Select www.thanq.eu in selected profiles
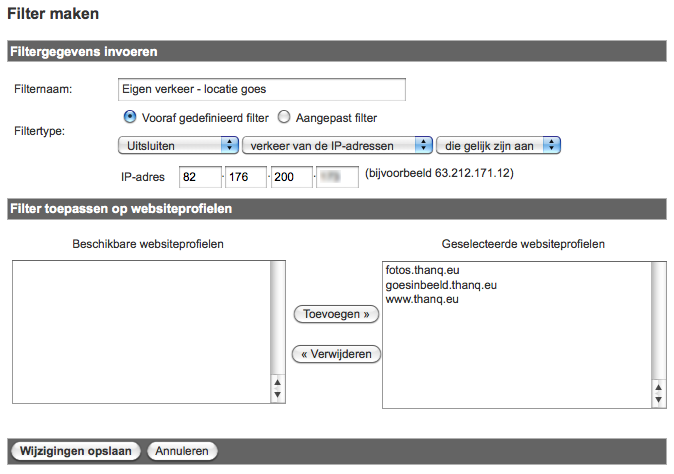This screenshot has width=674, height=474. point(421,298)
